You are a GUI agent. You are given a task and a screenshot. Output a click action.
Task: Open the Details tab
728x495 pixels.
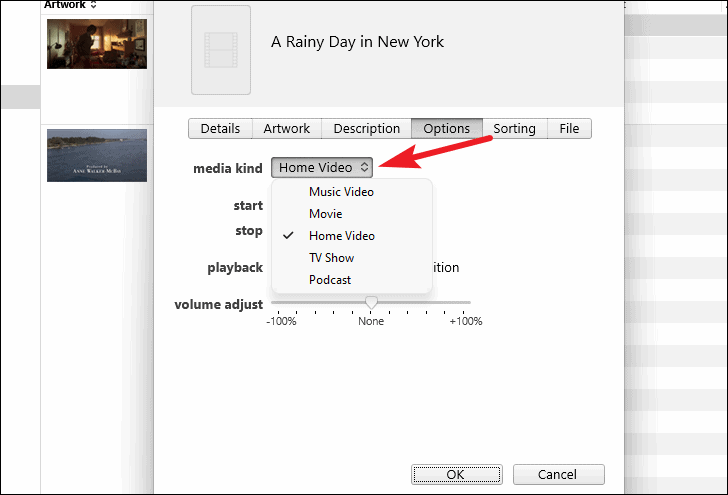(220, 129)
